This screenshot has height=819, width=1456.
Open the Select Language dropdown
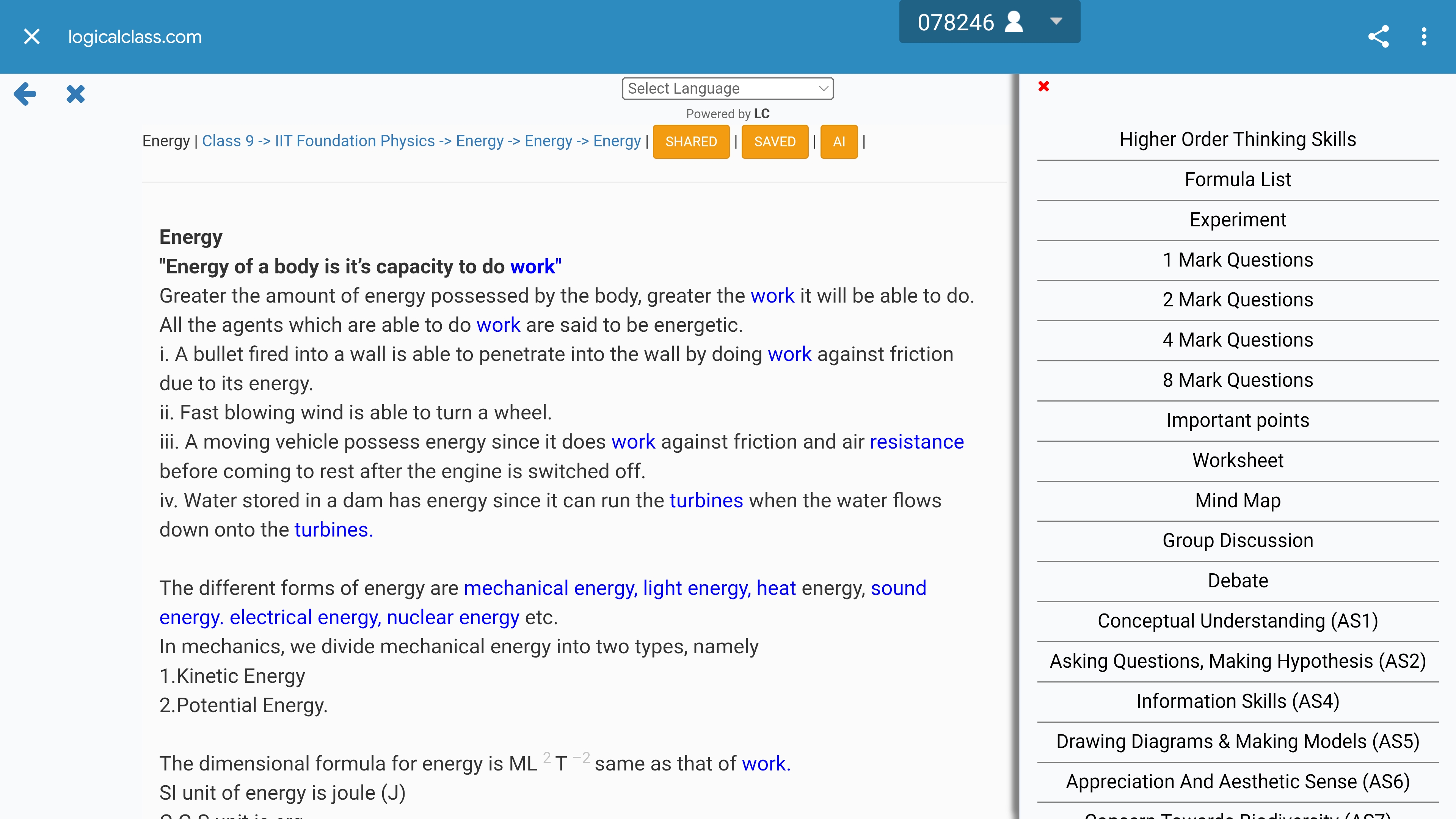click(x=728, y=88)
